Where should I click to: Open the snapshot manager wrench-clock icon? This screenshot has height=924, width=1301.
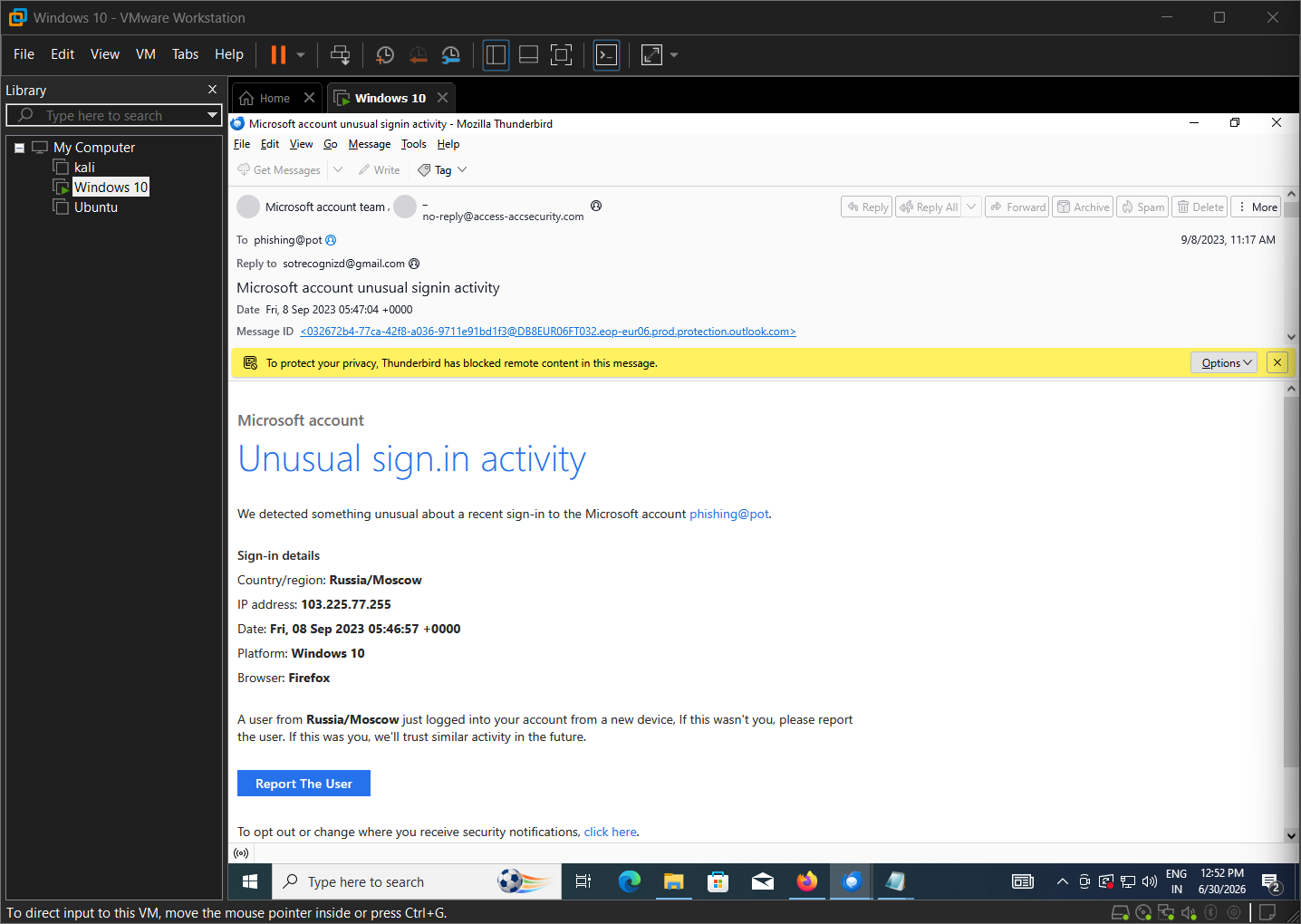(x=450, y=55)
